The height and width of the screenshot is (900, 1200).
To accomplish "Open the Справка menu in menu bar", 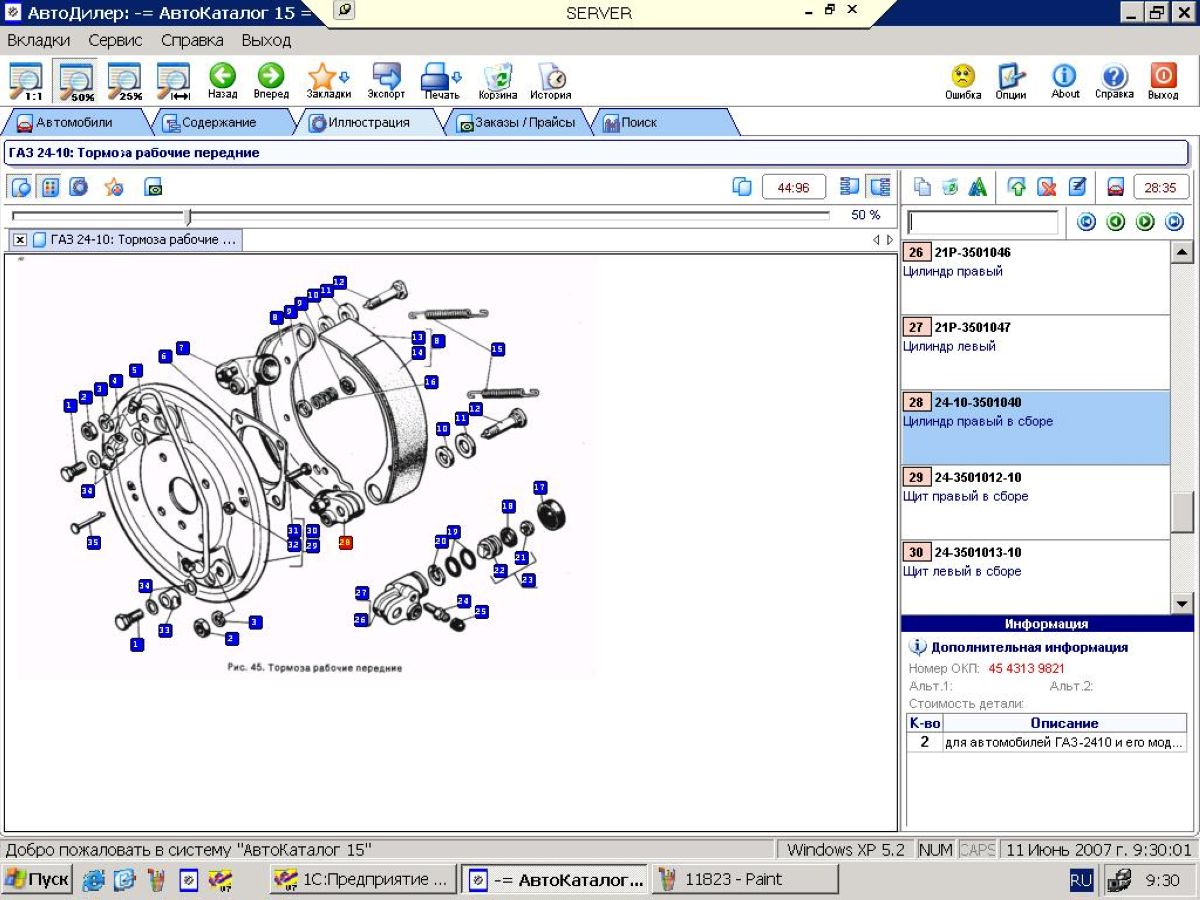I will 192,41.
